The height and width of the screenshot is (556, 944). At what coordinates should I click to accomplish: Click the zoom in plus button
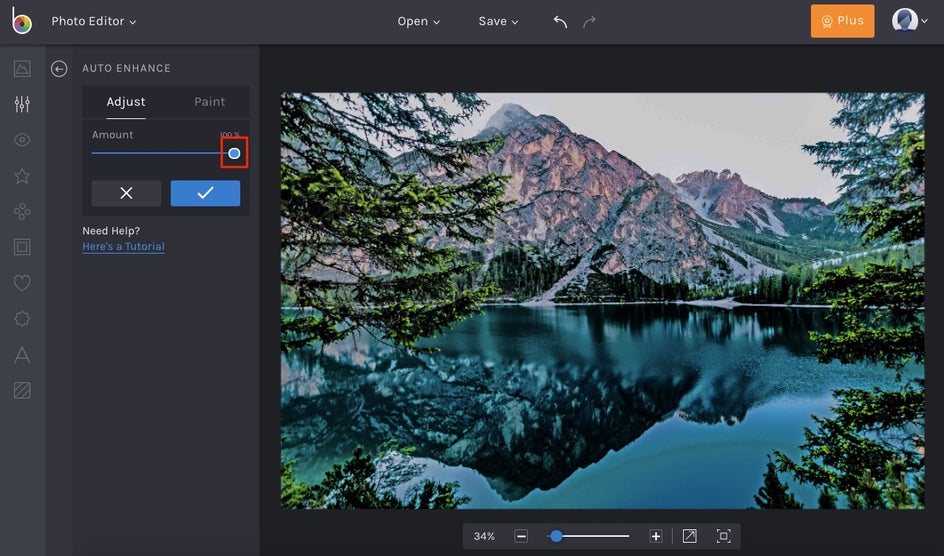656,537
